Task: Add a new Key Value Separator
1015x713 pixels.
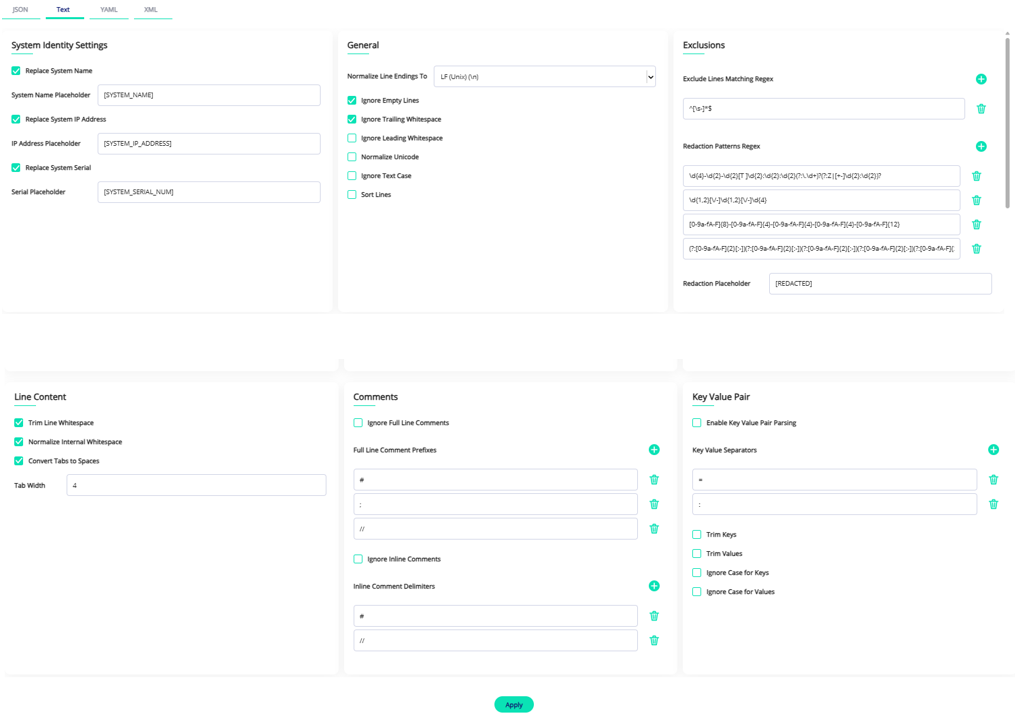Action: [x=993, y=450]
